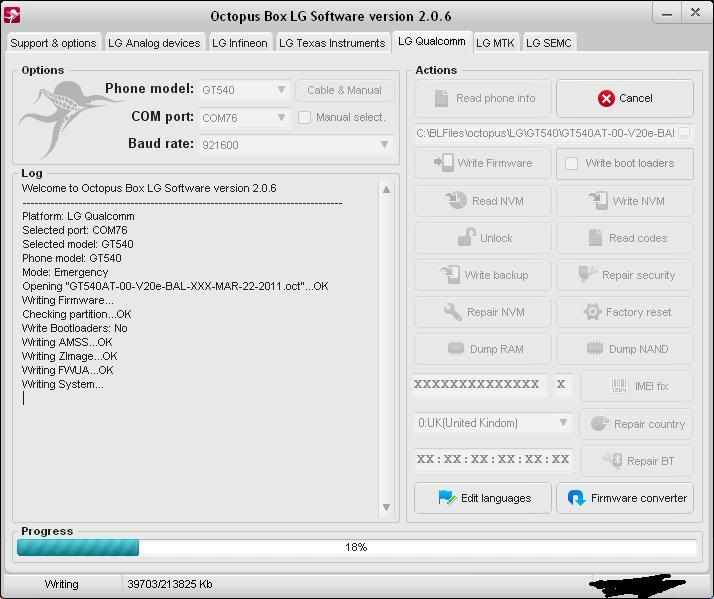The image size is (714, 599).
Task: Click the Repair NVM wrench icon
Action: 453,312
